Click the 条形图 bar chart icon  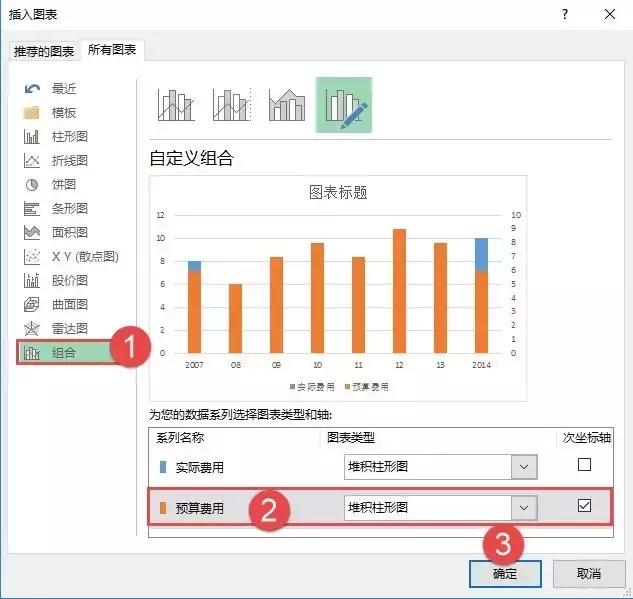[x=31, y=209]
